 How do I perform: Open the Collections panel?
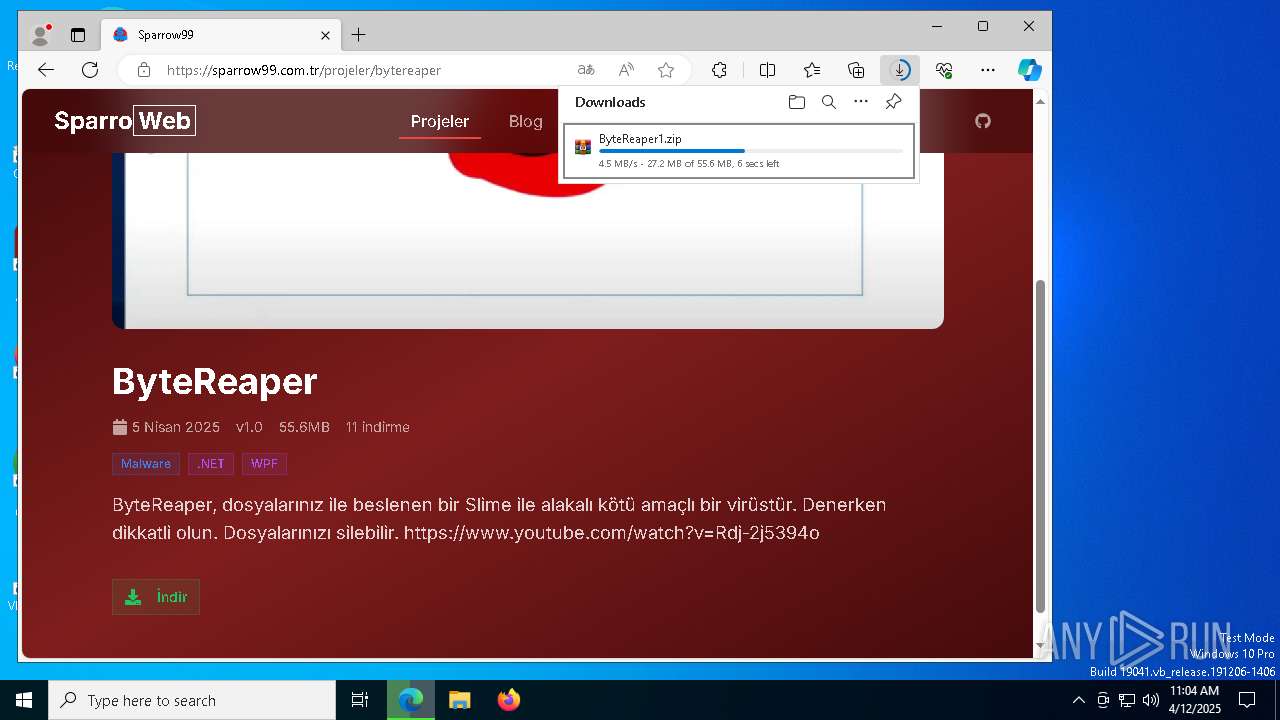(x=856, y=70)
